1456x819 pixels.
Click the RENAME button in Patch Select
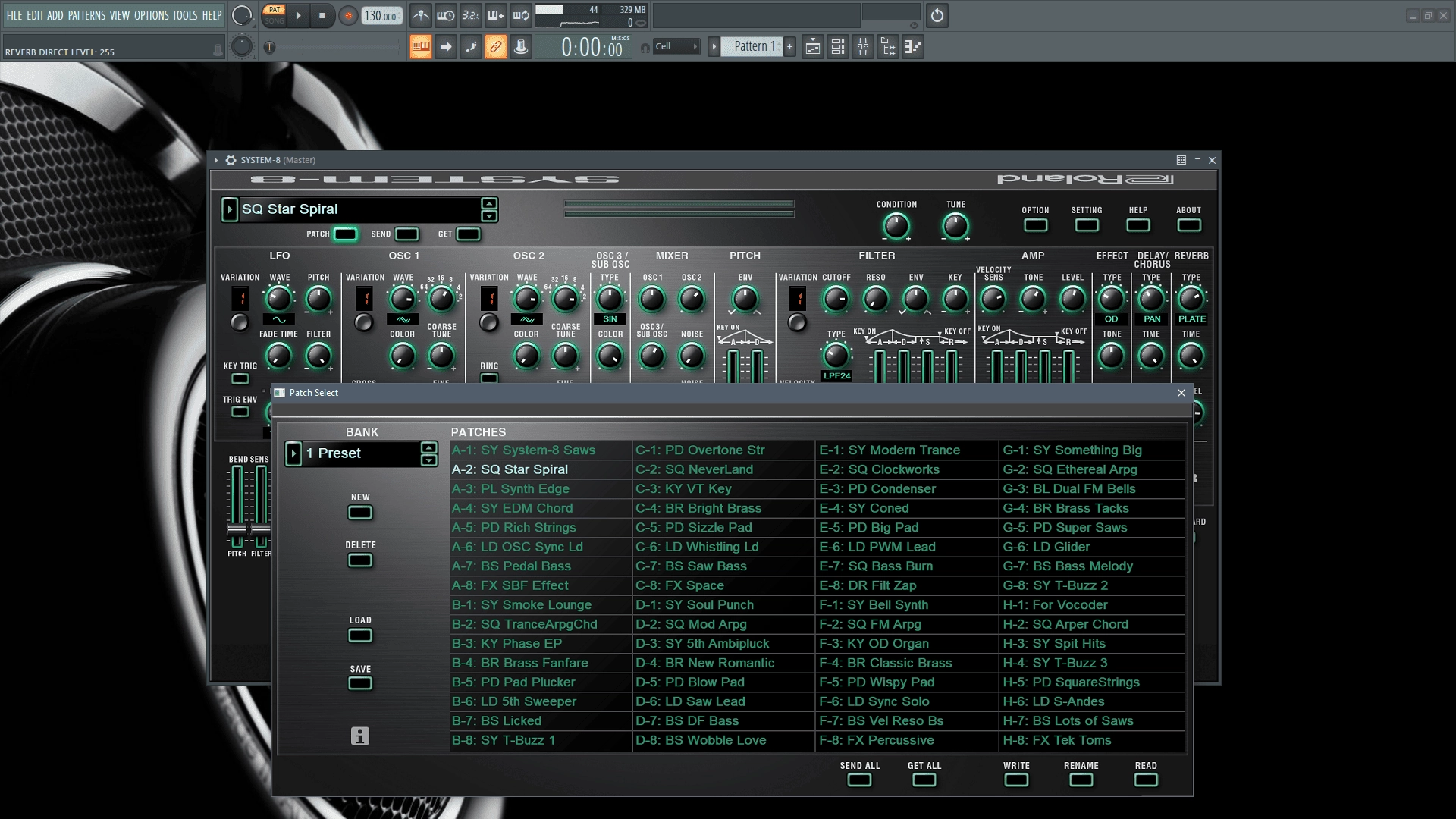point(1081,780)
